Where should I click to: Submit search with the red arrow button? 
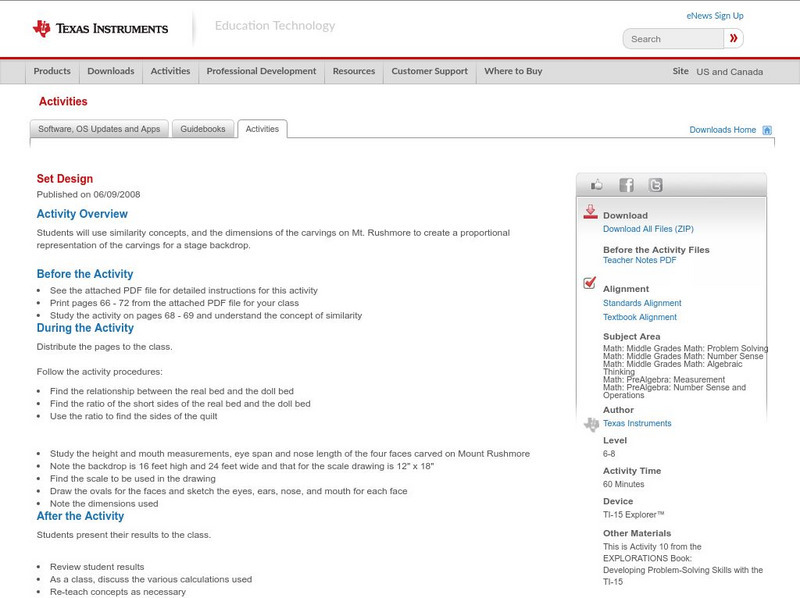[x=733, y=38]
